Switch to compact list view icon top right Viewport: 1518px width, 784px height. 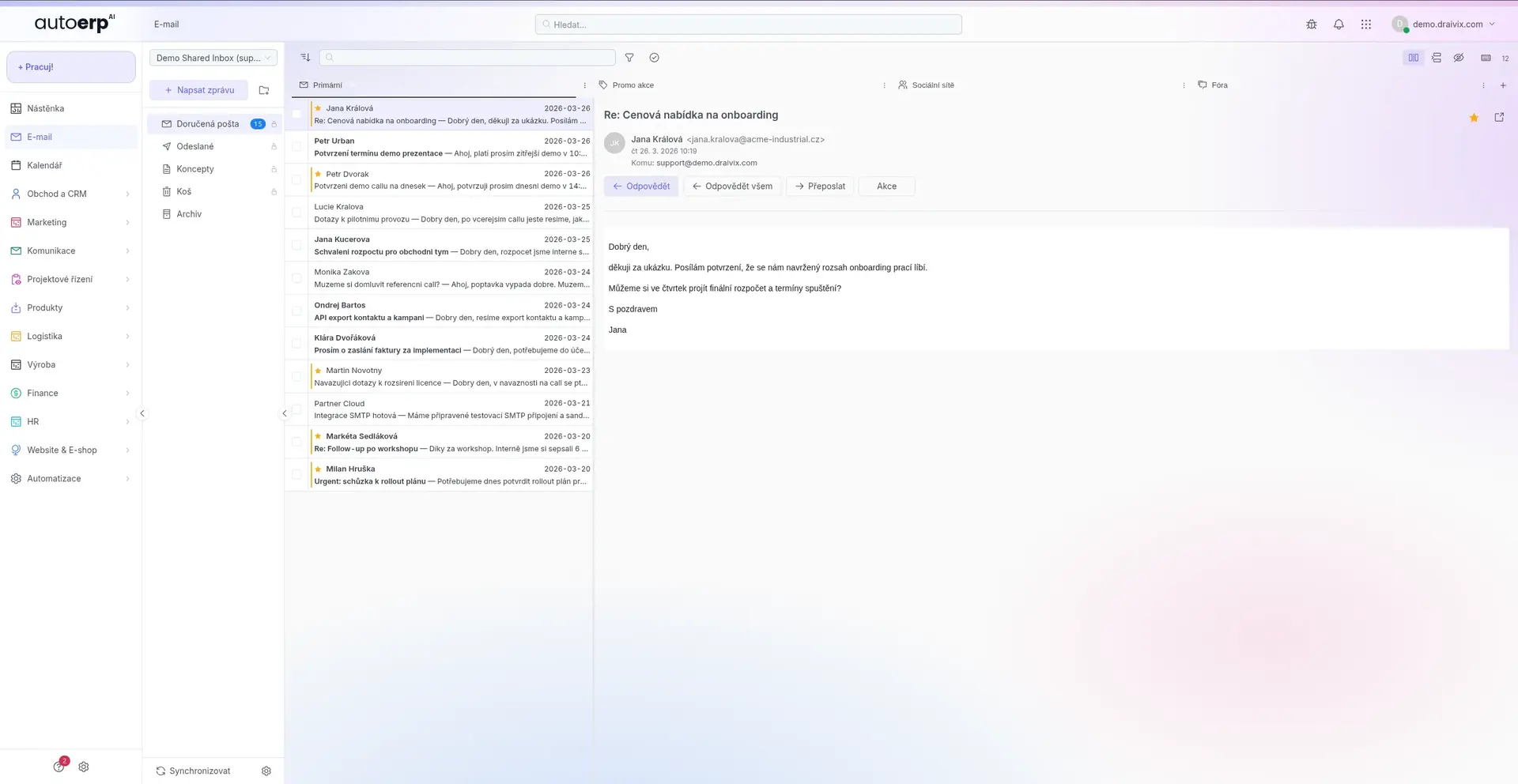tap(1436, 57)
